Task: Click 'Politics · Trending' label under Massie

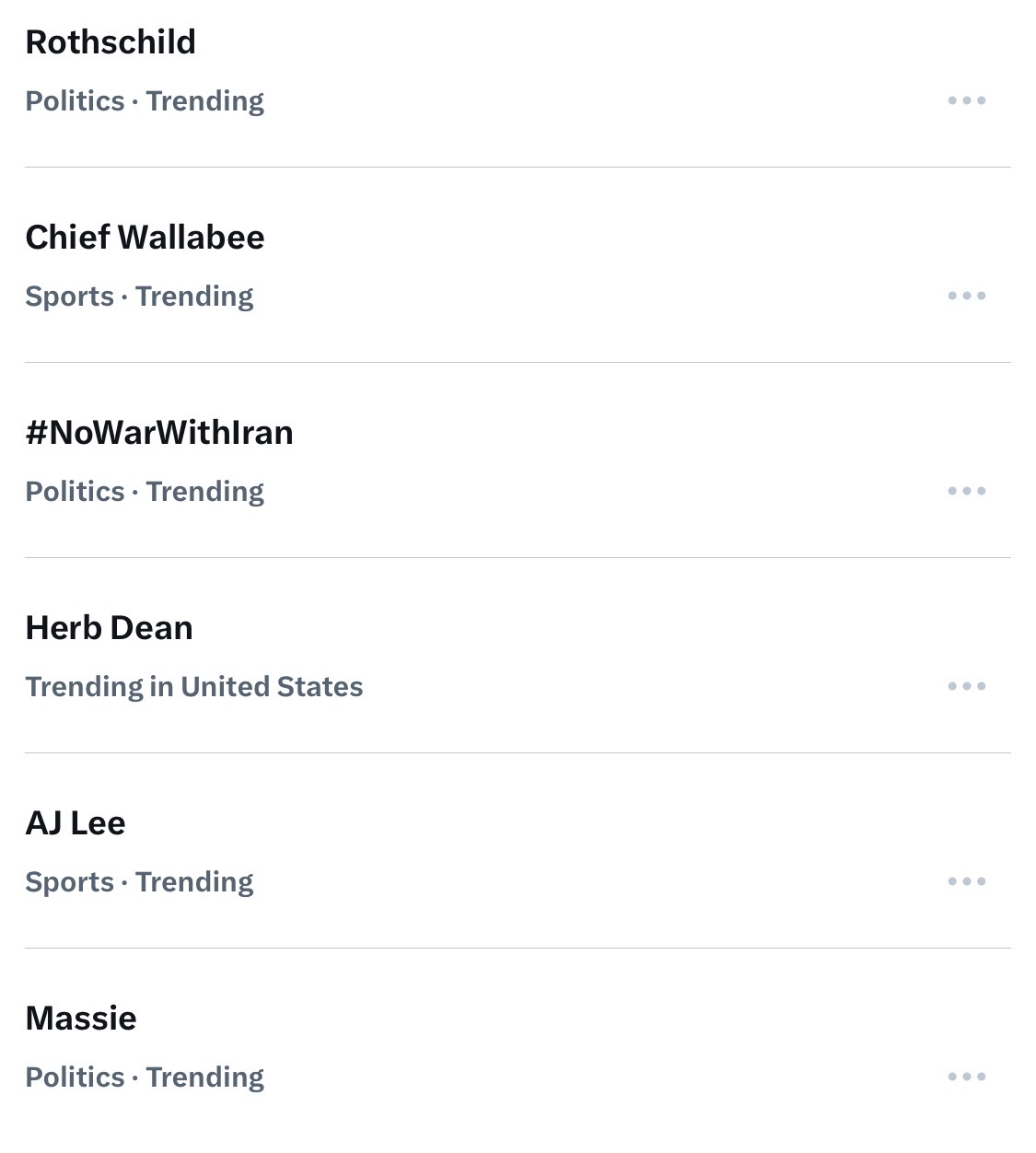Action: click(x=145, y=1077)
